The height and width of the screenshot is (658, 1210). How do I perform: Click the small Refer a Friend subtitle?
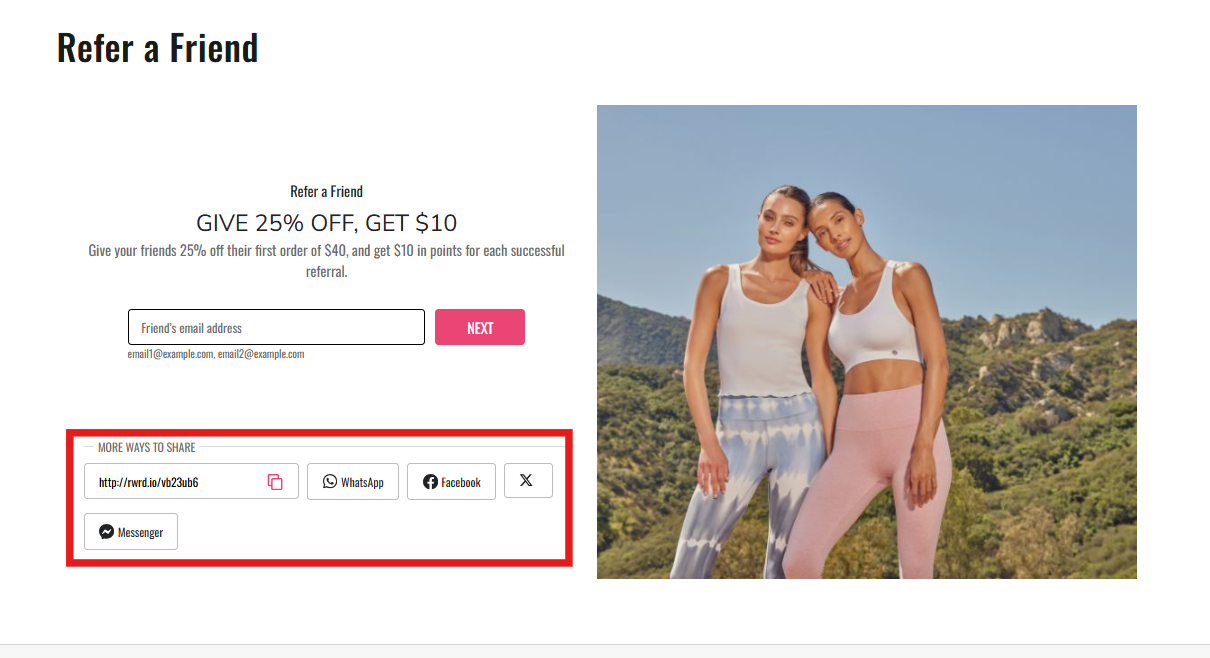[x=326, y=191]
